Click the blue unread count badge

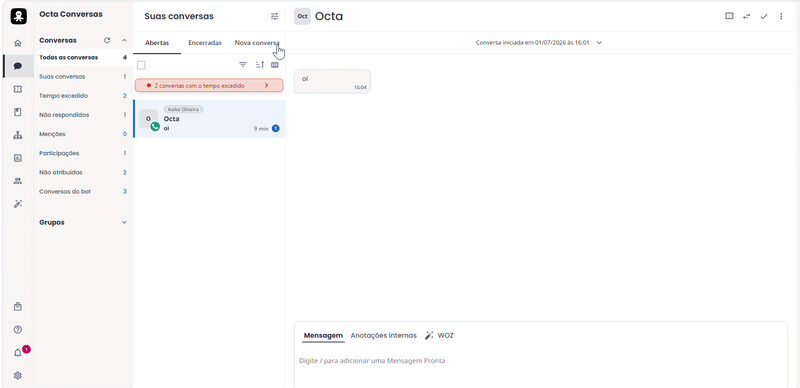click(x=276, y=129)
